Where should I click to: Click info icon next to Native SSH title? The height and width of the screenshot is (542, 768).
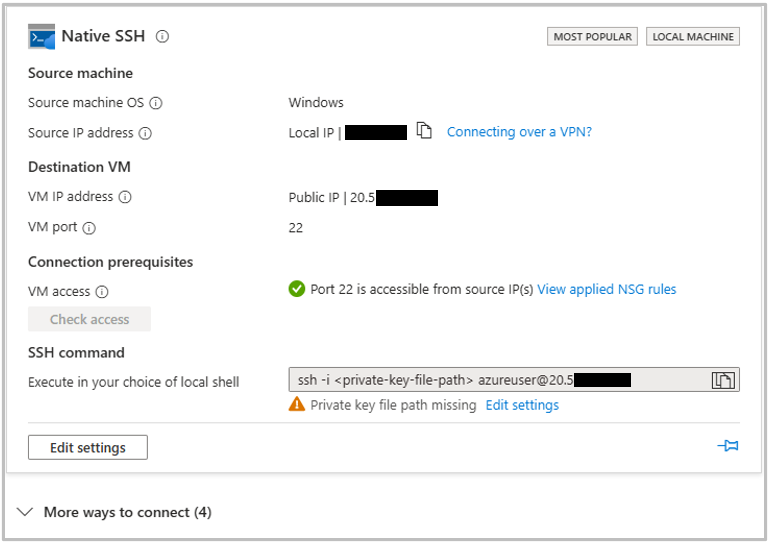tap(162, 37)
